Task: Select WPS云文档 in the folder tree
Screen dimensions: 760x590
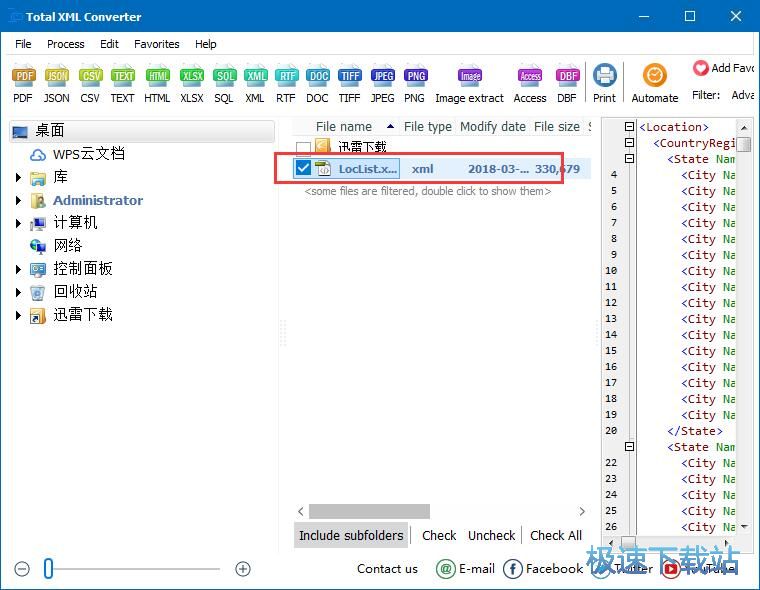Action: [x=89, y=154]
